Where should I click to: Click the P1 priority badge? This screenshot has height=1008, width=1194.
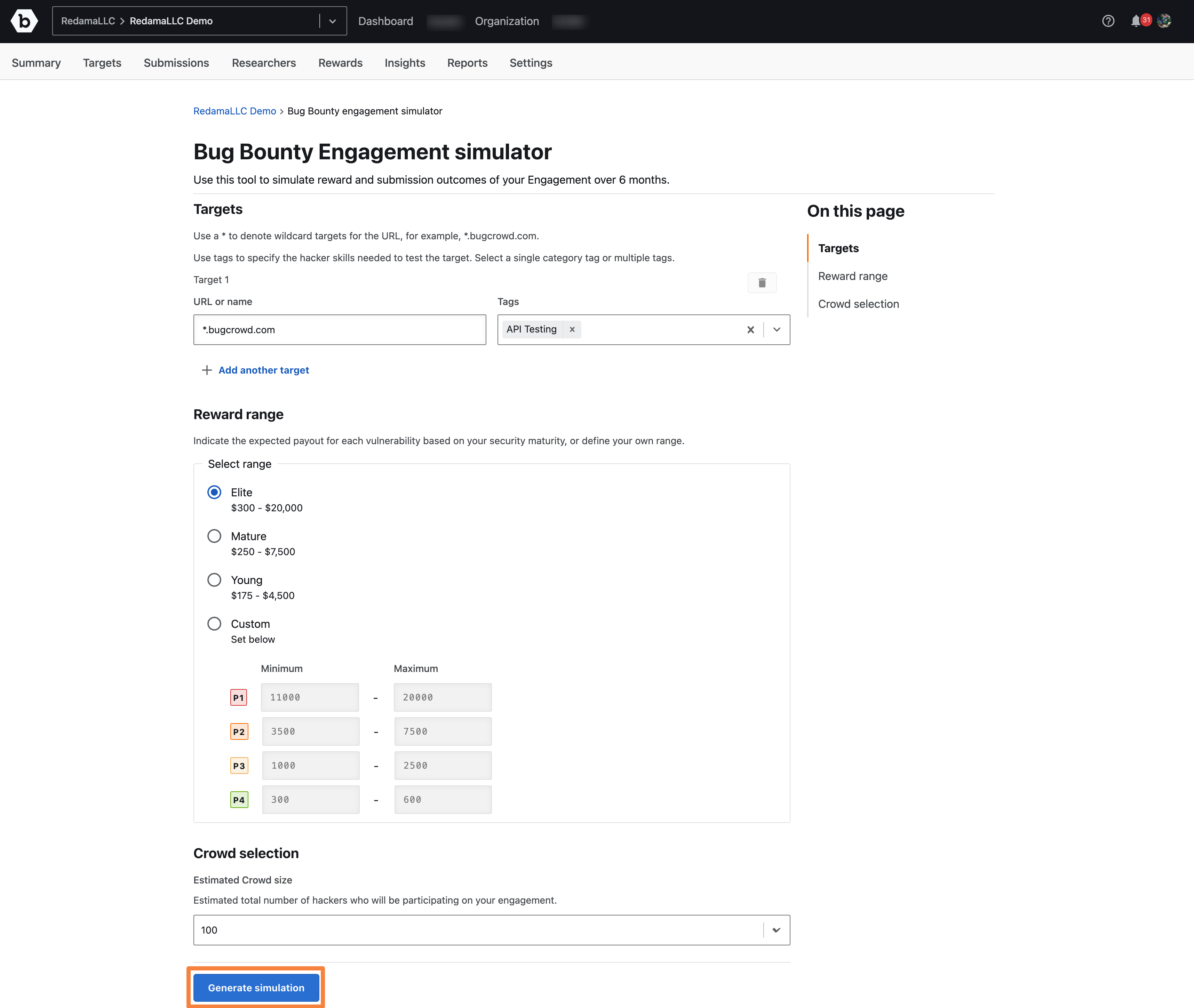pyautogui.click(x=239, y=697)
